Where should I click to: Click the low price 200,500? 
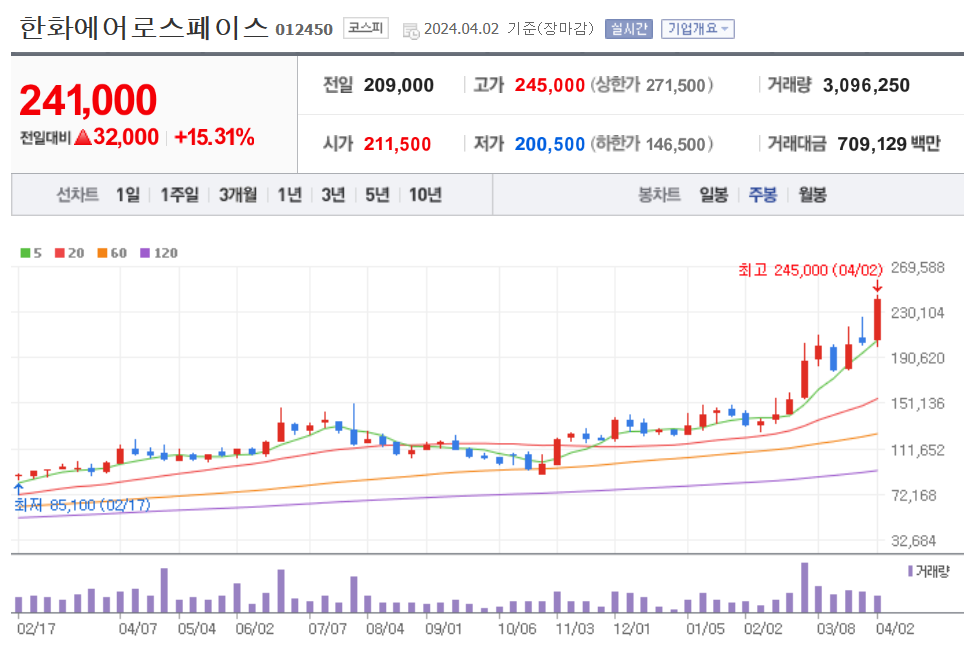click(x=550, y=144)
